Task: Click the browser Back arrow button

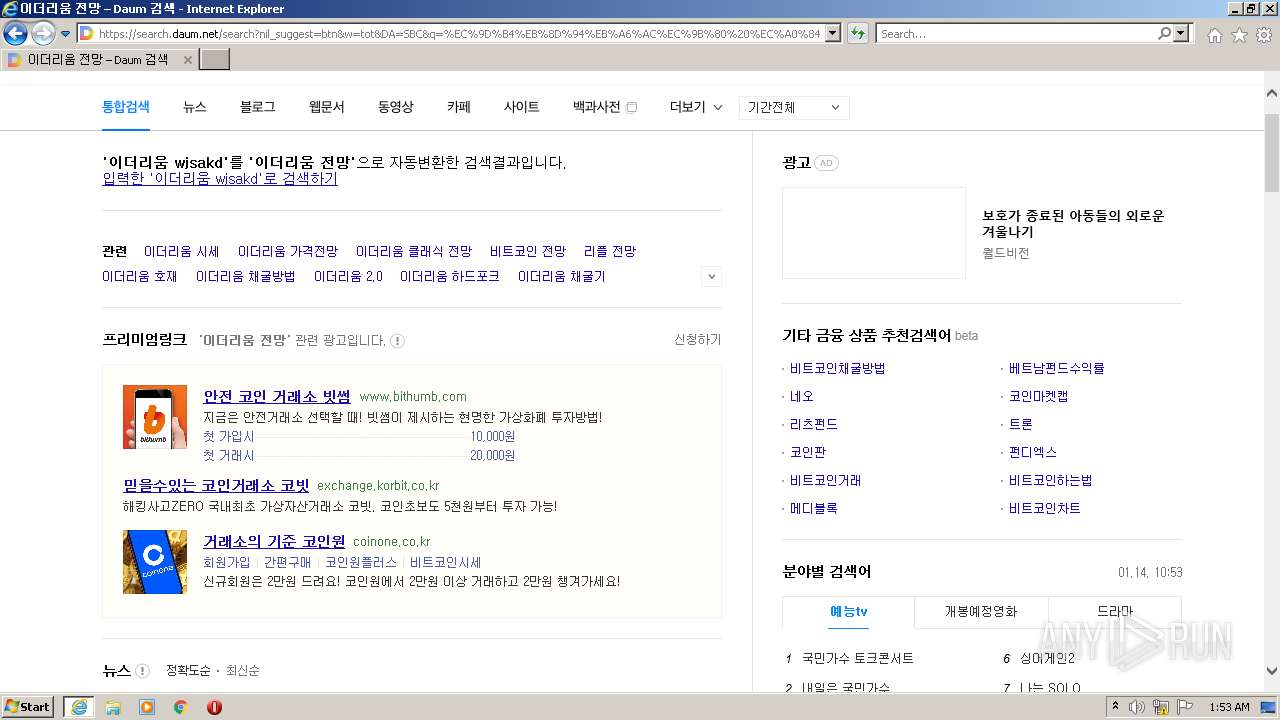Action: coord(14,34)
